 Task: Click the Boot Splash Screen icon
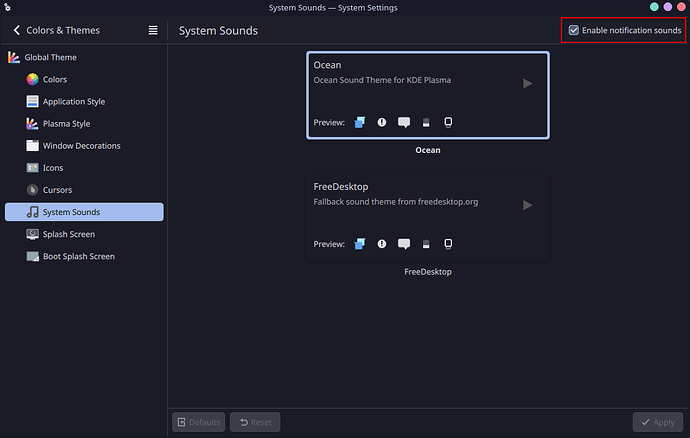(x=32, y=256)
